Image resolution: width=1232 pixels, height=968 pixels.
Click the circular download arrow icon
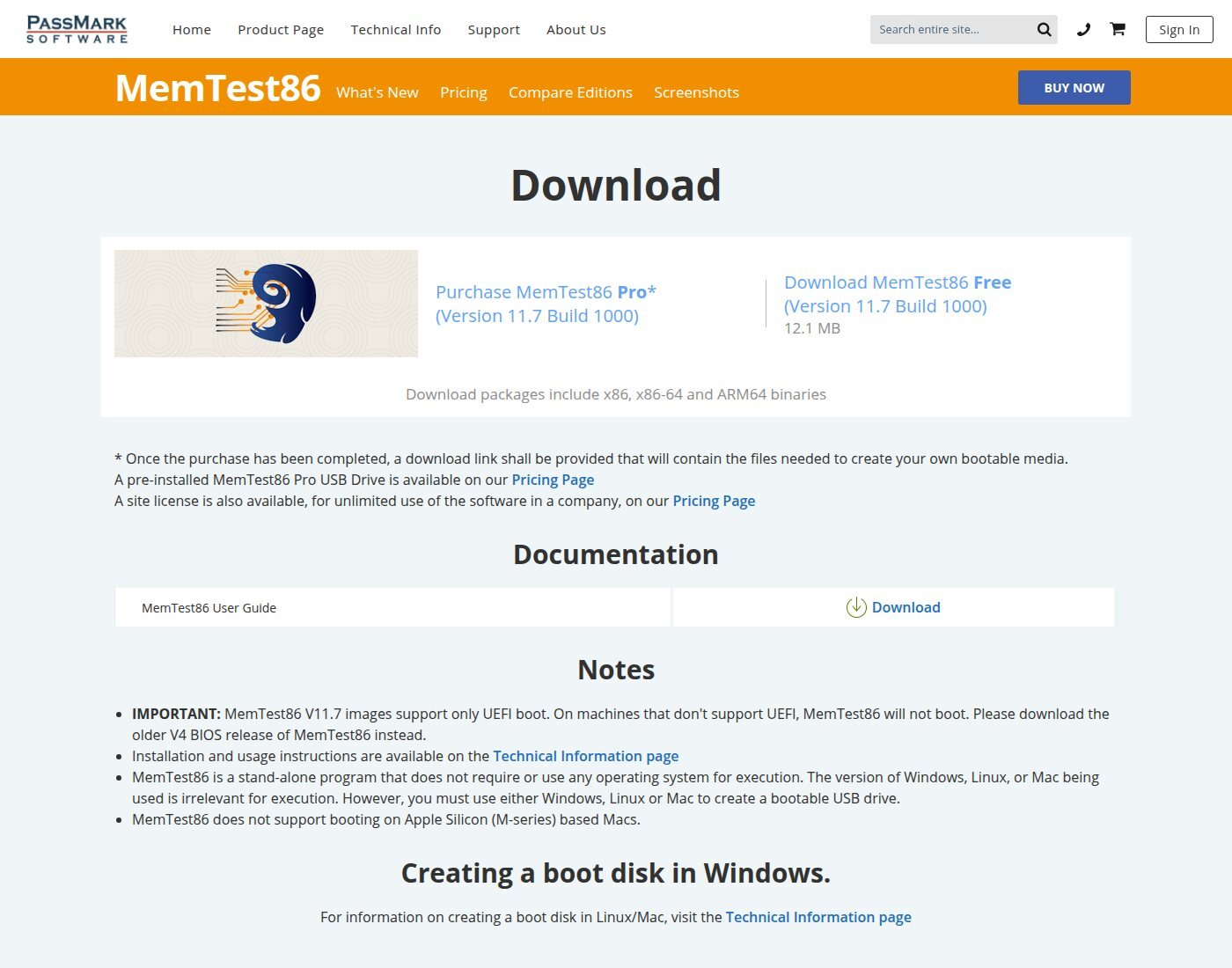tap(856, 607)
